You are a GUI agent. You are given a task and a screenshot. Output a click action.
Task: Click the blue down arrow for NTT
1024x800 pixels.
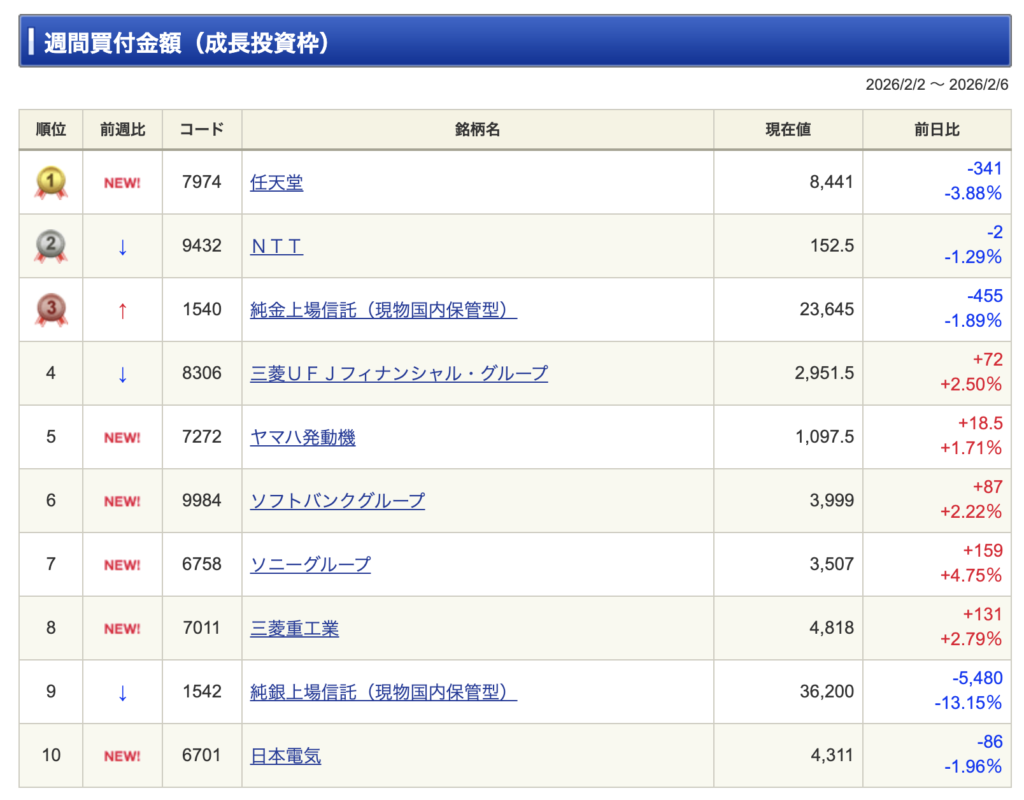point(122,246)
